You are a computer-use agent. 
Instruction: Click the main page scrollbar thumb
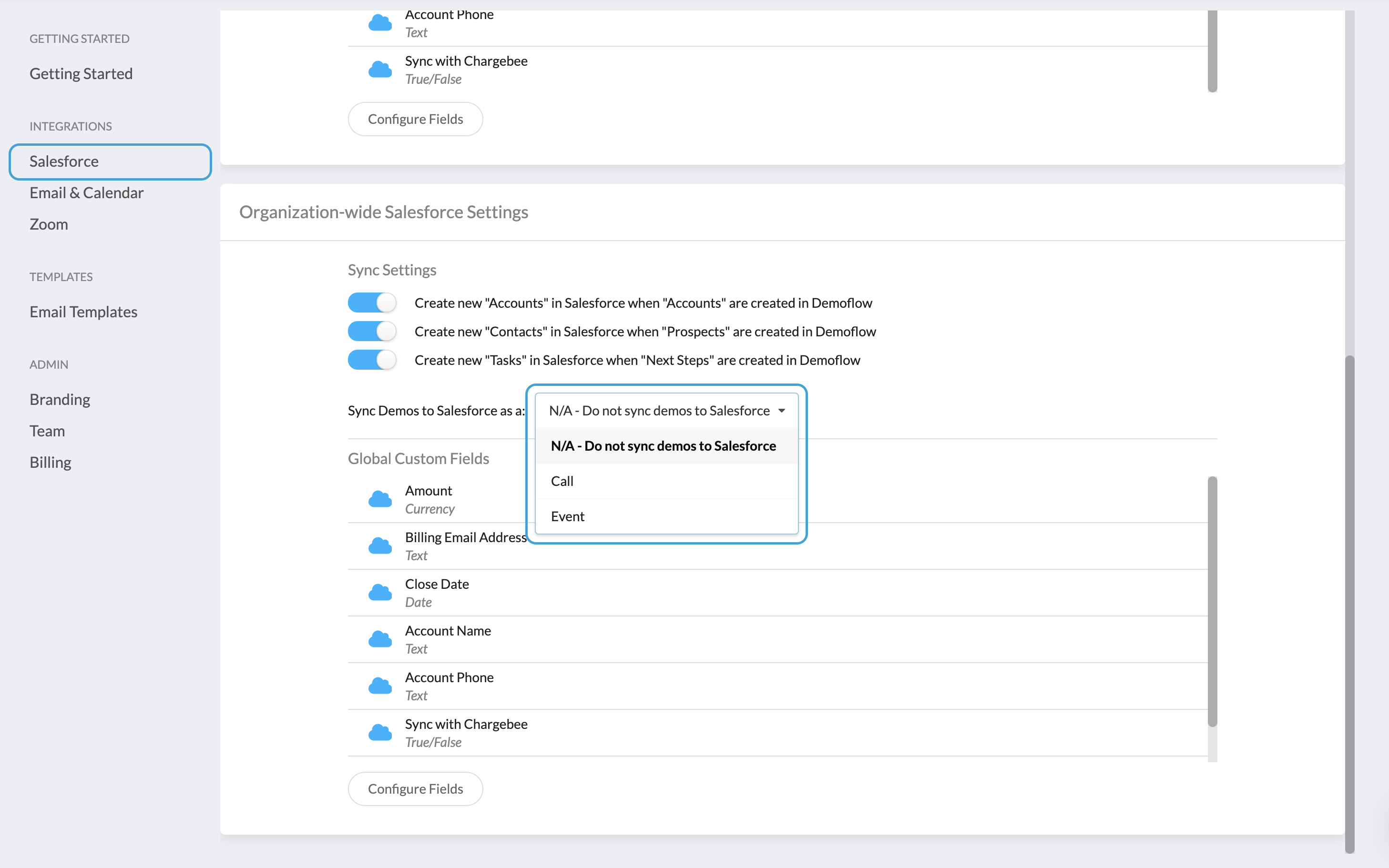(x=1349, y=604)
